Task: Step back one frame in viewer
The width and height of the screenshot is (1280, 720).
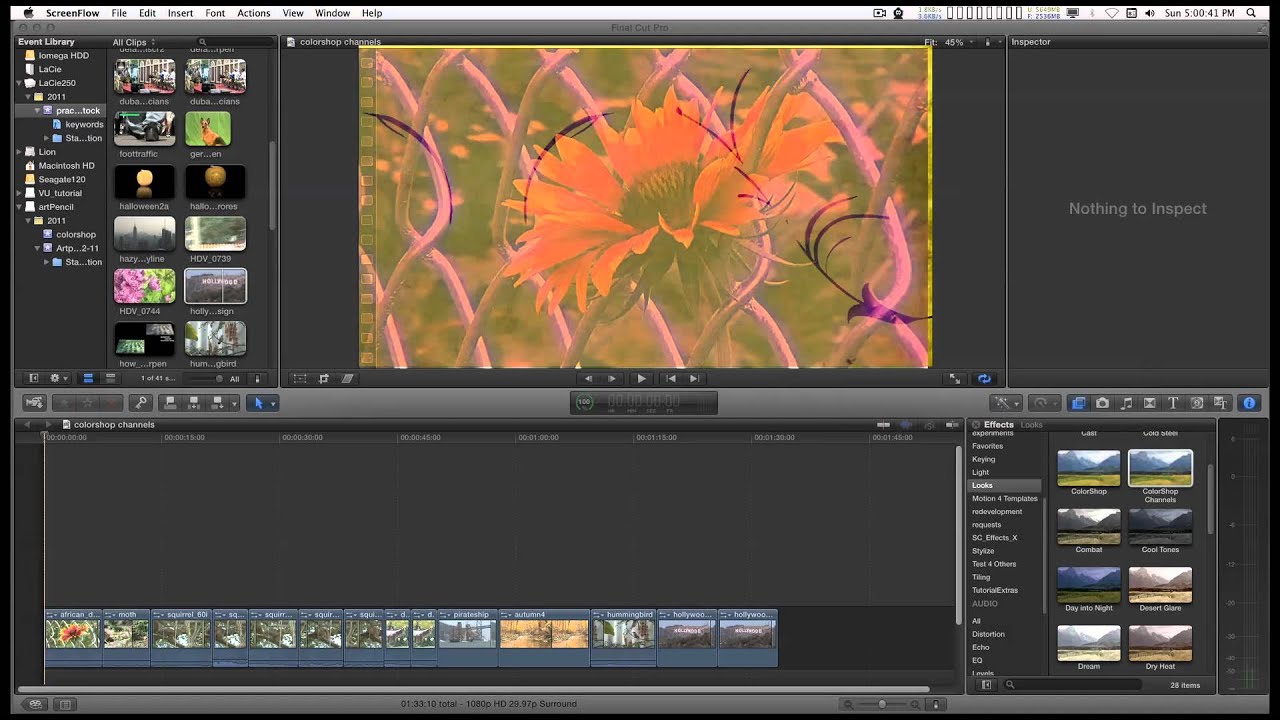Action: tap(588, 379)
